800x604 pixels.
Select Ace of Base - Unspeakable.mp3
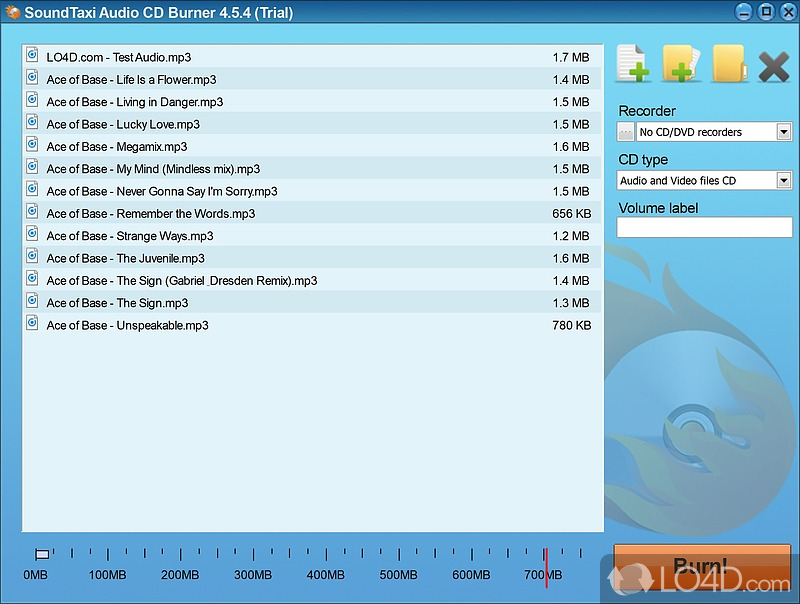click(128, 325)
